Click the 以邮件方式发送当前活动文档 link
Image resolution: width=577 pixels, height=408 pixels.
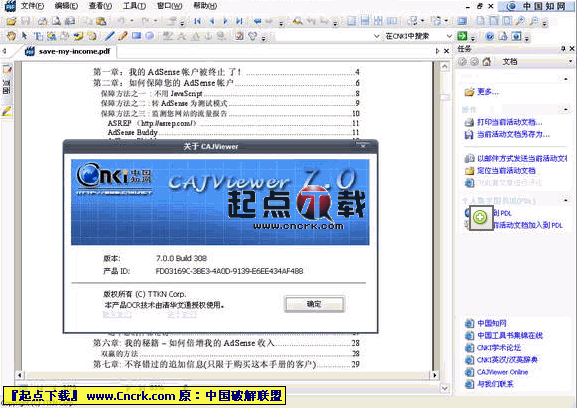coord(522,158)
